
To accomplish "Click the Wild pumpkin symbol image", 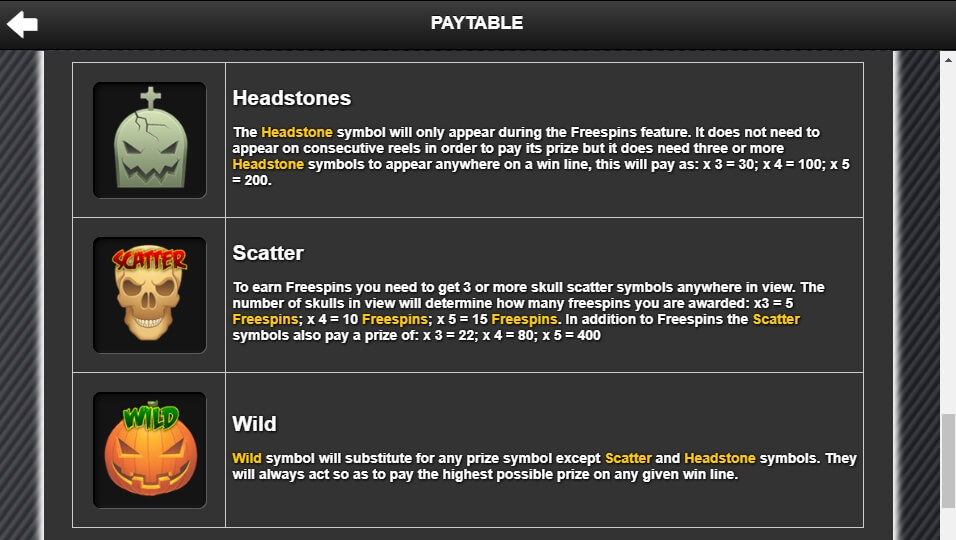I will [149, 450].
